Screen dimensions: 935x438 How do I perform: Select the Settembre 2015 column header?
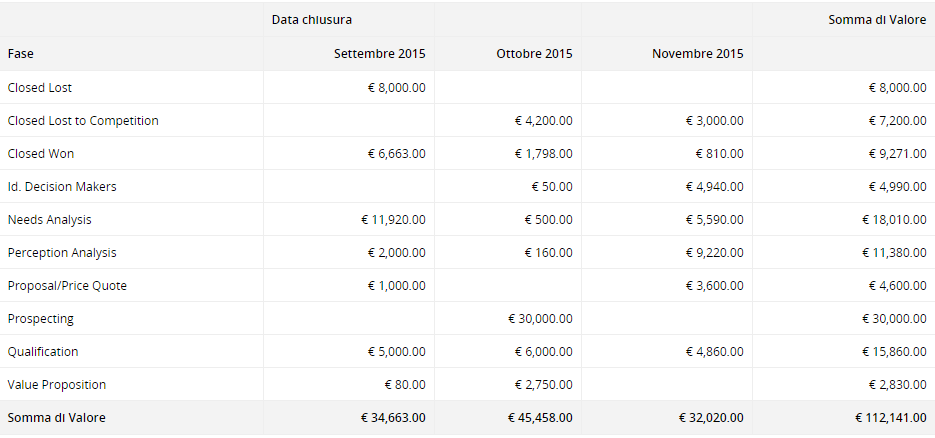pos(379,54)
